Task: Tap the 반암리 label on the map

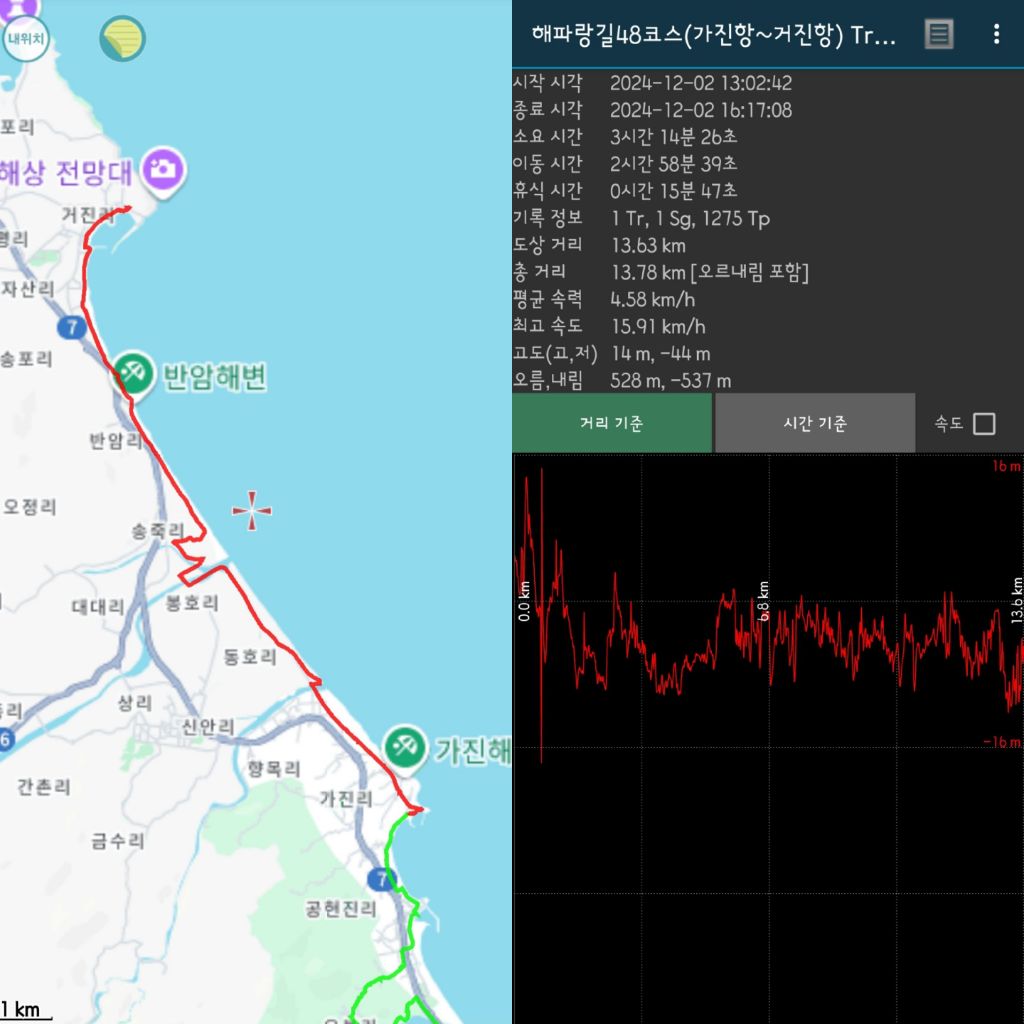Action: click(116, 441)
